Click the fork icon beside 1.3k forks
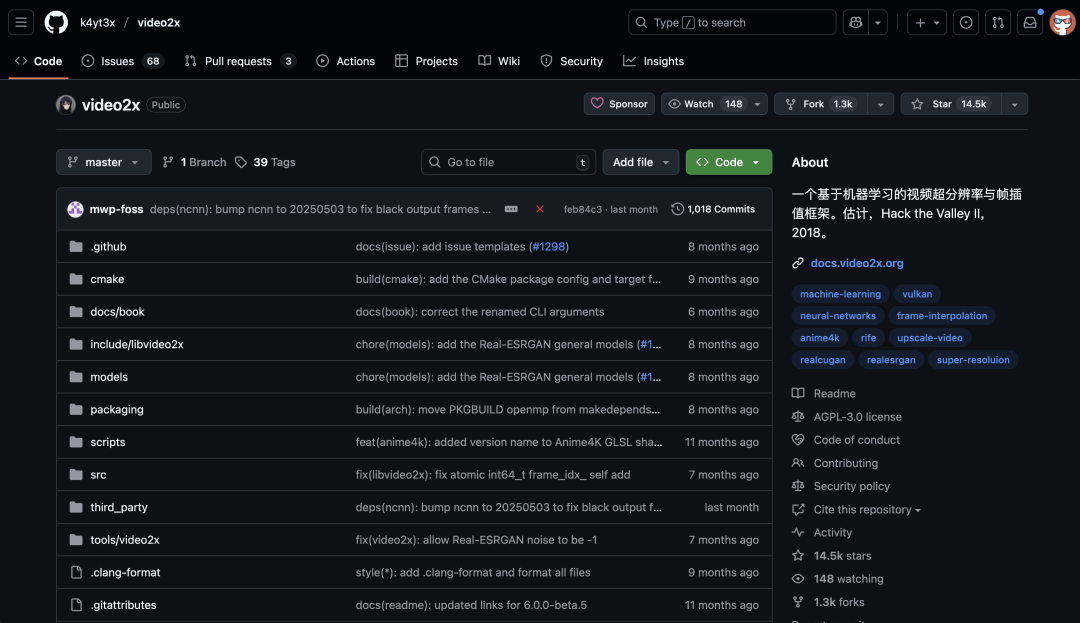1080x623 pixels. tap(798, 602)
